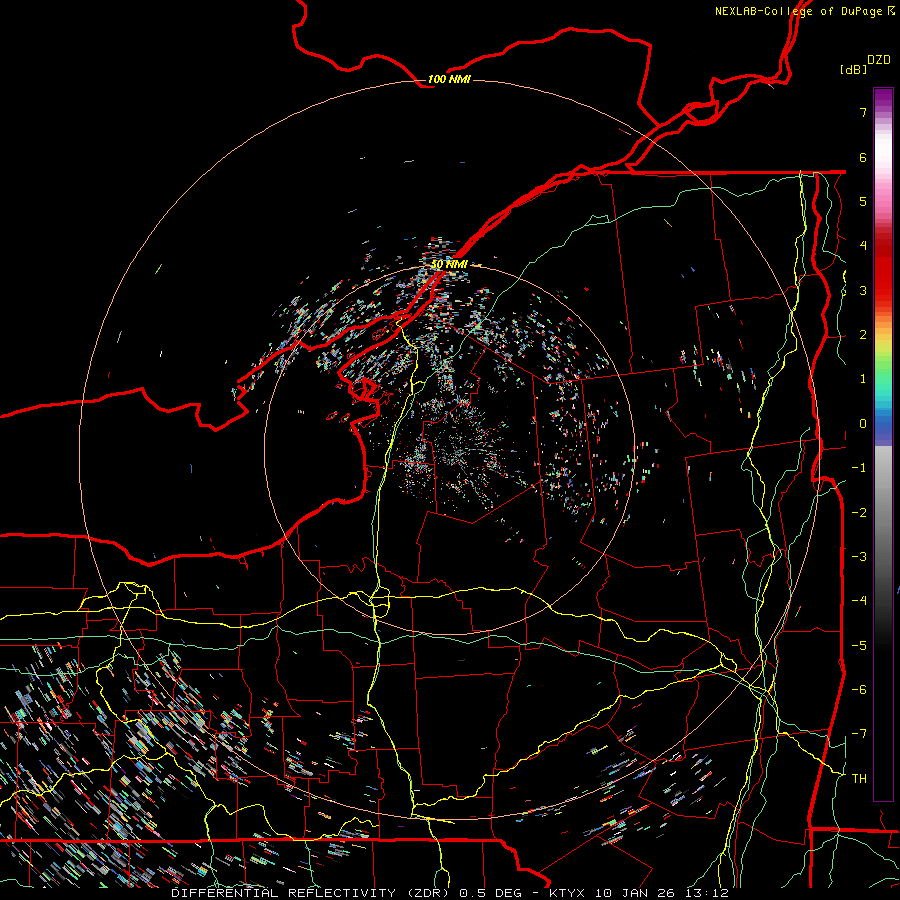Click the "-3" value on the dB scale
Screen dimensions: 900x900
pos(859,557)
